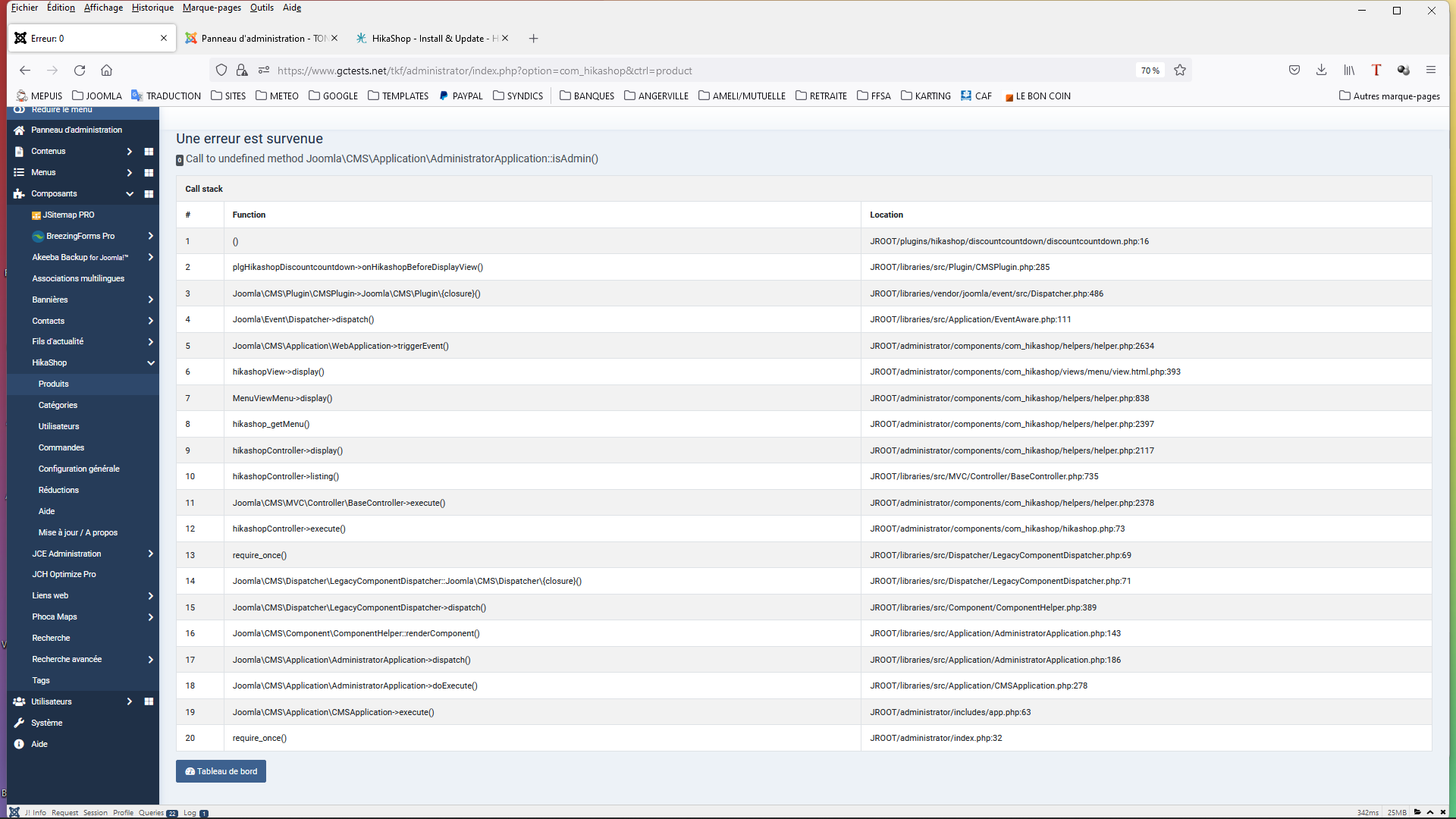The image size is (1456, 819).
Task: Open the Marque-pages menu
Action: click(x=212, y=8)
